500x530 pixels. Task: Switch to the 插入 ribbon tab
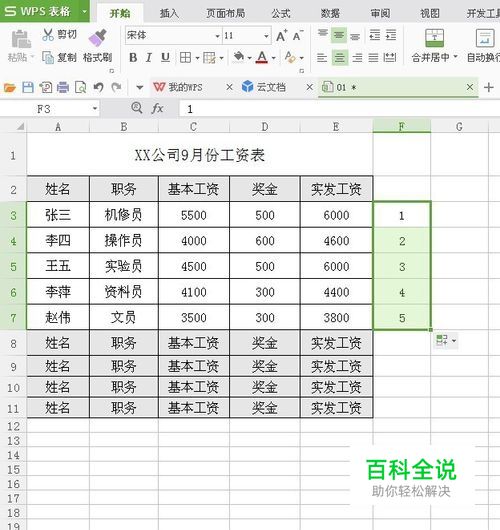169,13
